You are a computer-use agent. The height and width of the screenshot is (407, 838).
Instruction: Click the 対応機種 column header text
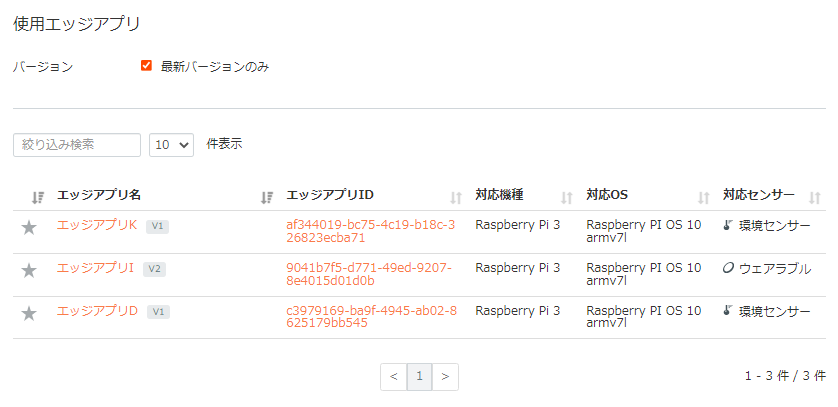tap(499, 195)
